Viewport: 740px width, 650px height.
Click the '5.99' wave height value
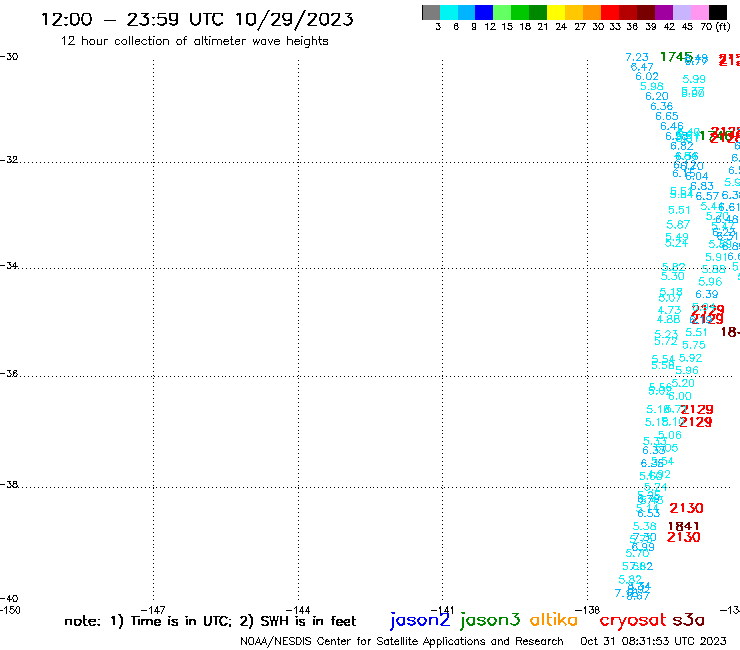click(x=694, y=79)
